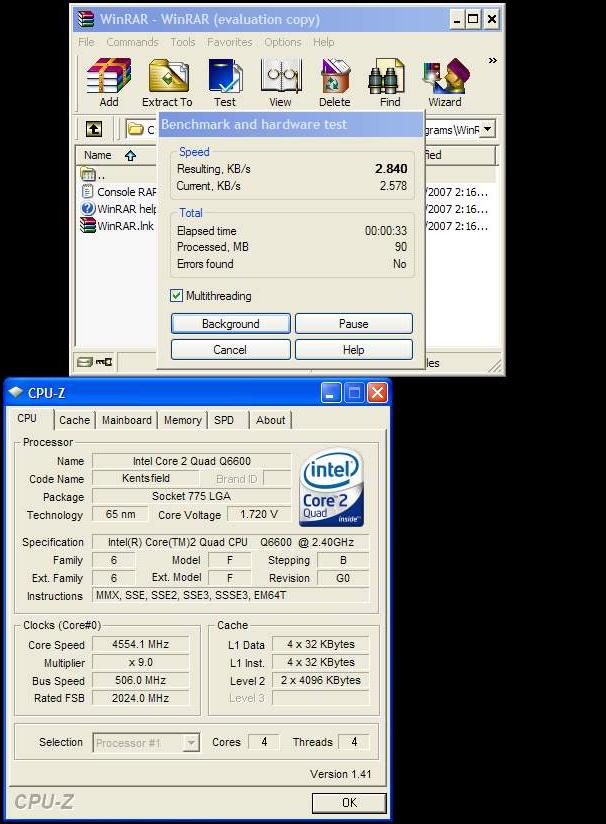The image size is (606, 824).
Task: Pause the benchmark test
Action: tap(354, 324)
